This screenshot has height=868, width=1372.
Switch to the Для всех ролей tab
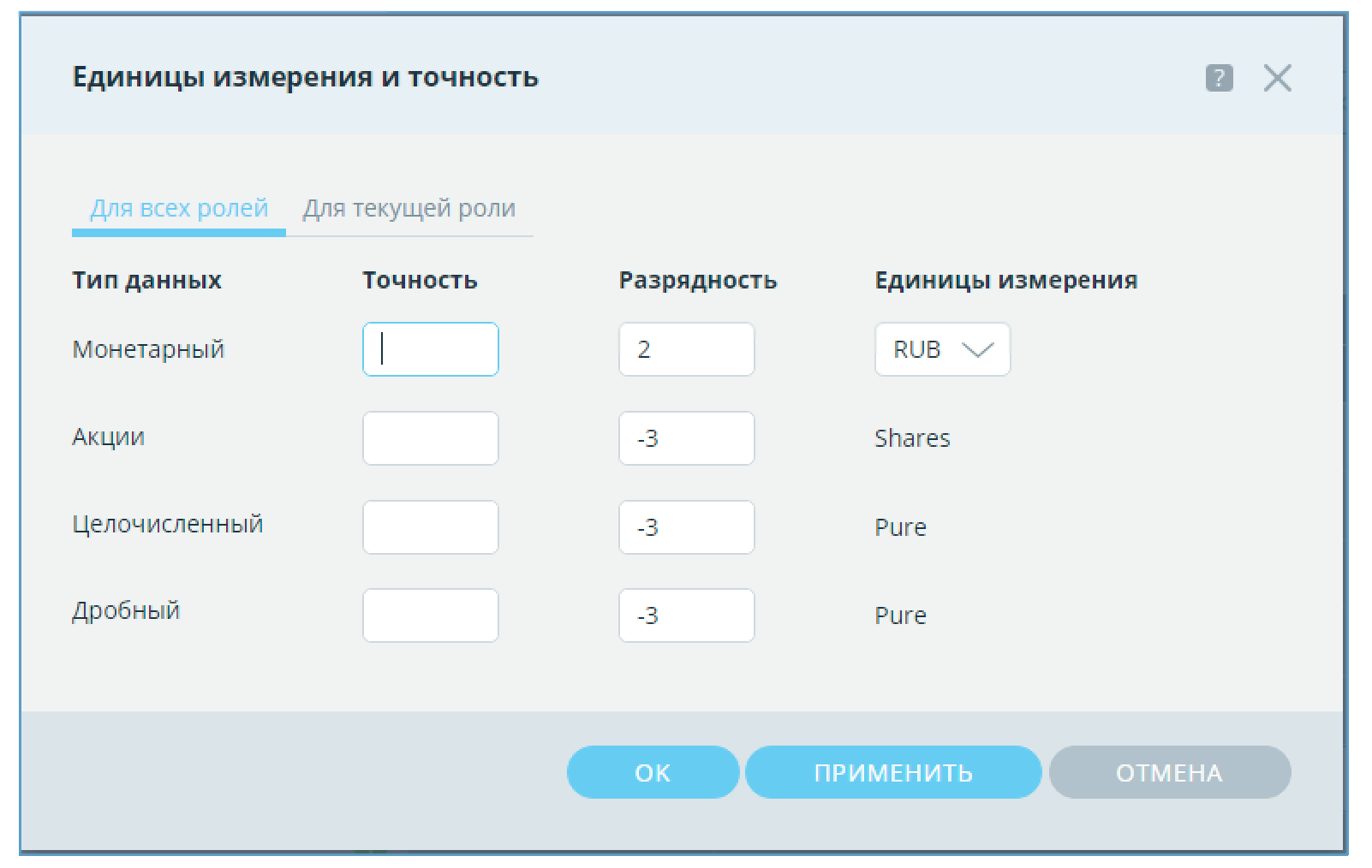179,209
